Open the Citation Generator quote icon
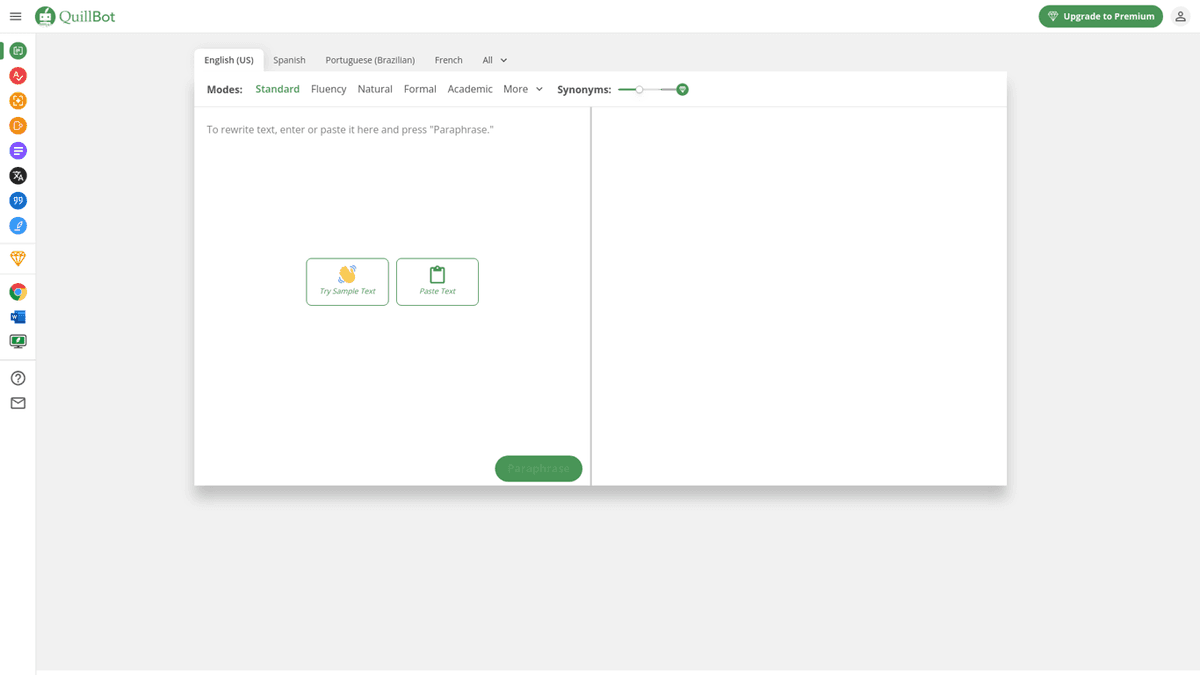The image size is (1200, 675). 18,201
